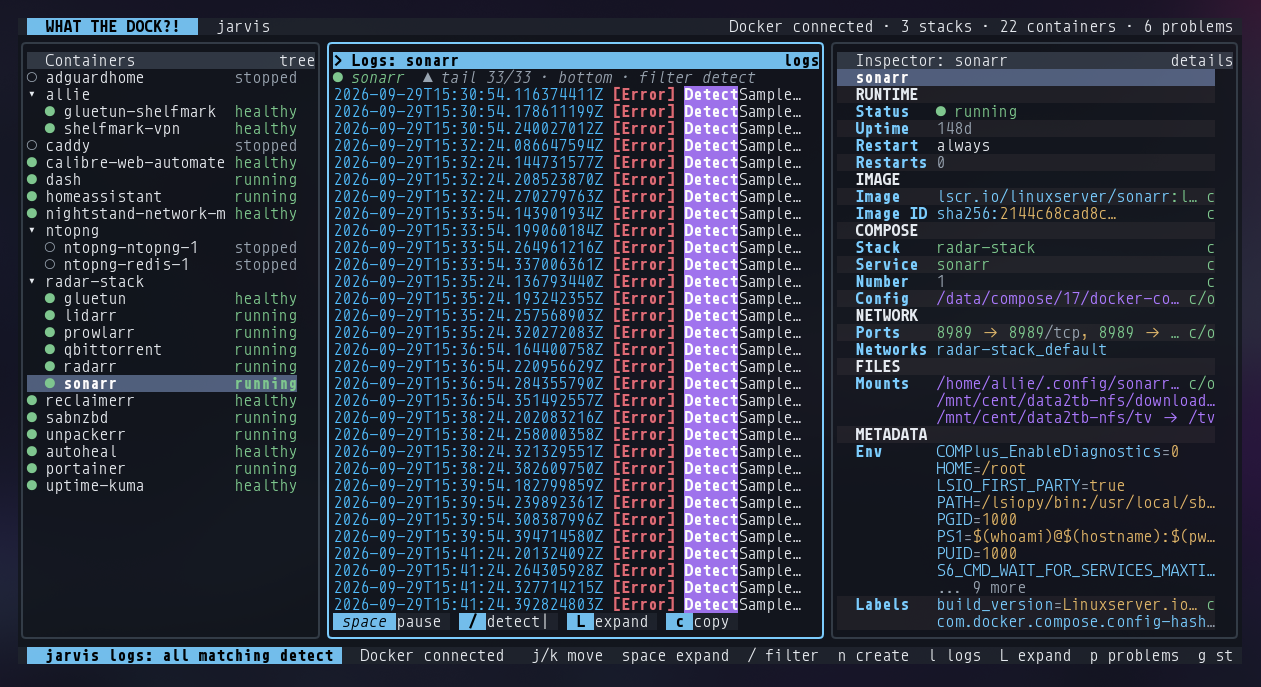Viewport: 1261px width, 687px height.
Task: Collapse the ntopng stack group
Action: point(32,231)
